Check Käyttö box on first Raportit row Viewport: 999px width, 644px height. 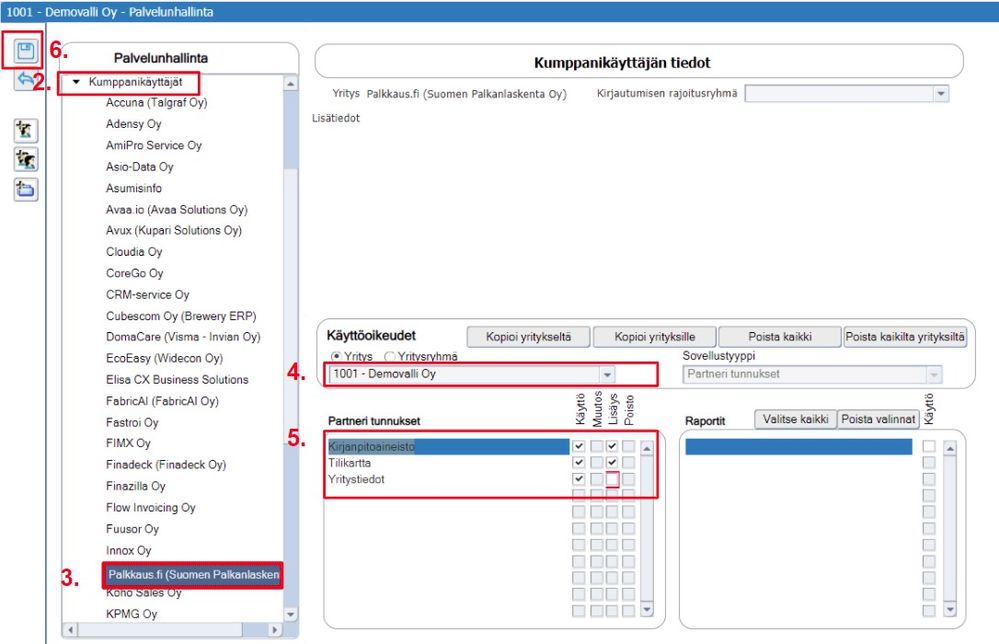[929, 446]
